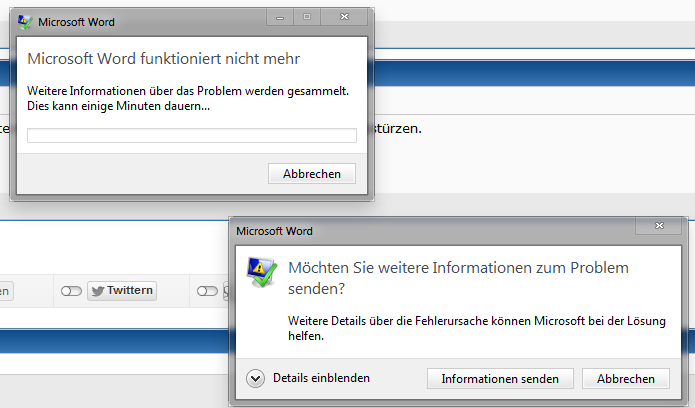Screen dimensions: 695x408
Task: Click the Twitter bird icon
Action: click(98, 291)
